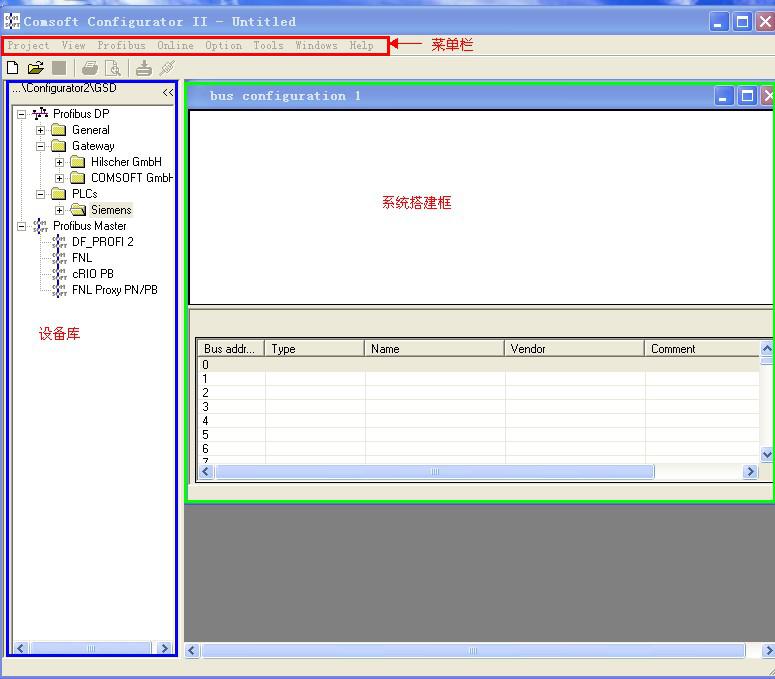This screenshot has height=679, width=775.
Task: Open the Help menu
Action: click(361, 45)
